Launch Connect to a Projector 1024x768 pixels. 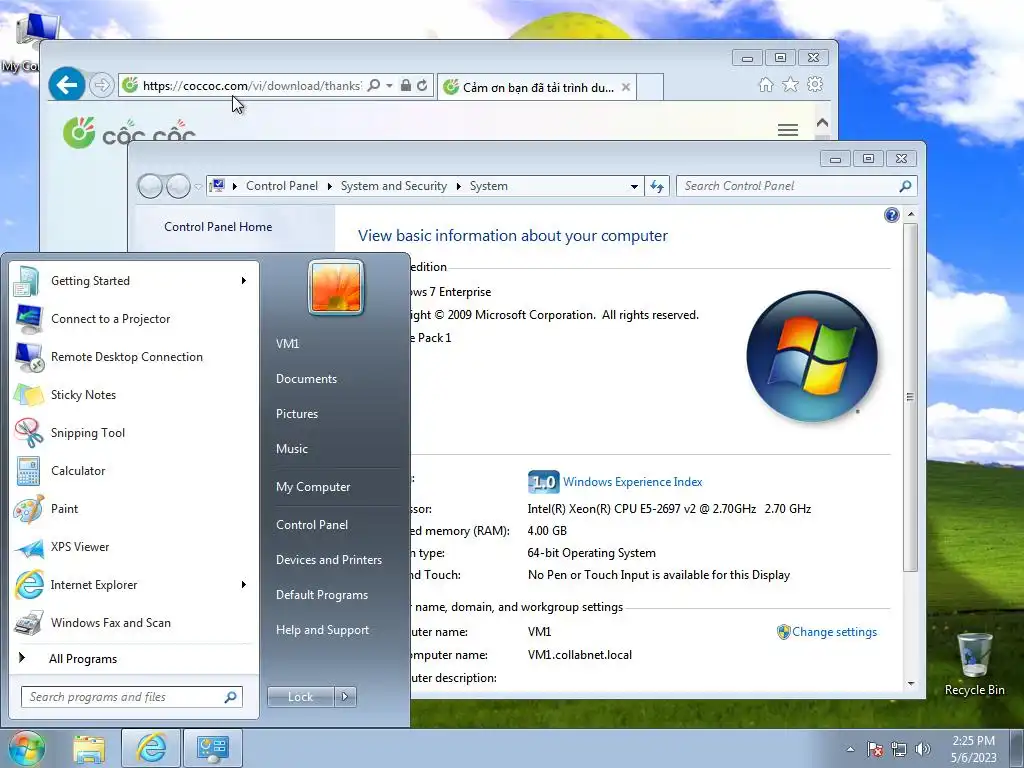[133, 319]
